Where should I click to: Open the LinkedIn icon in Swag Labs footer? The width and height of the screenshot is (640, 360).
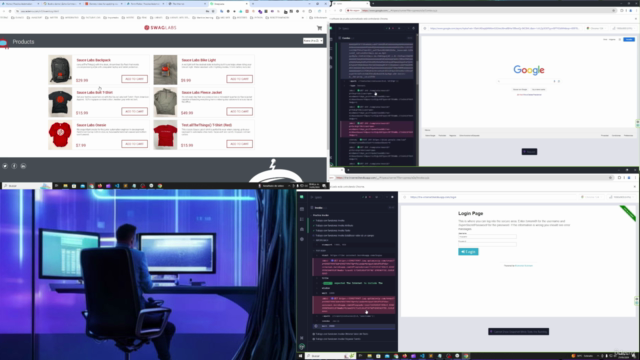23,166
